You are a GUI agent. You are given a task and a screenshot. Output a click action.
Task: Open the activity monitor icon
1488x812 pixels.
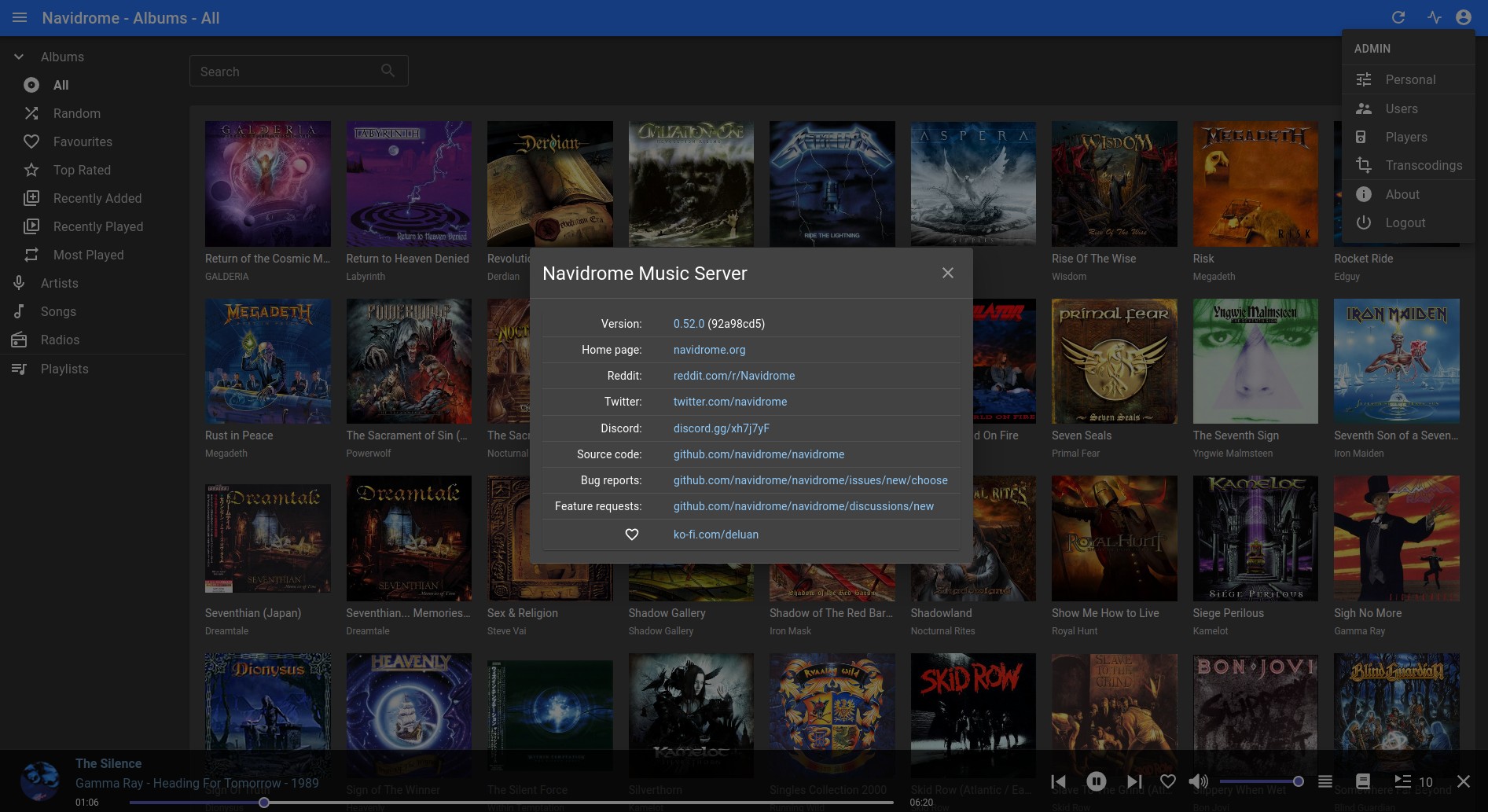1435,17
